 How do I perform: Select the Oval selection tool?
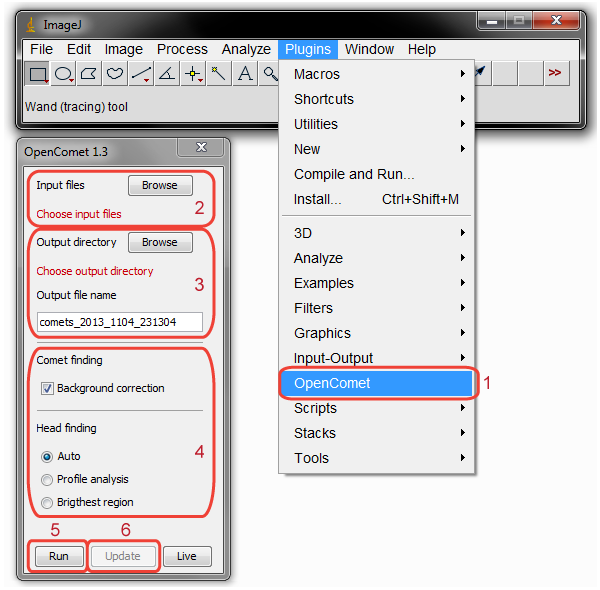point(64,73)
